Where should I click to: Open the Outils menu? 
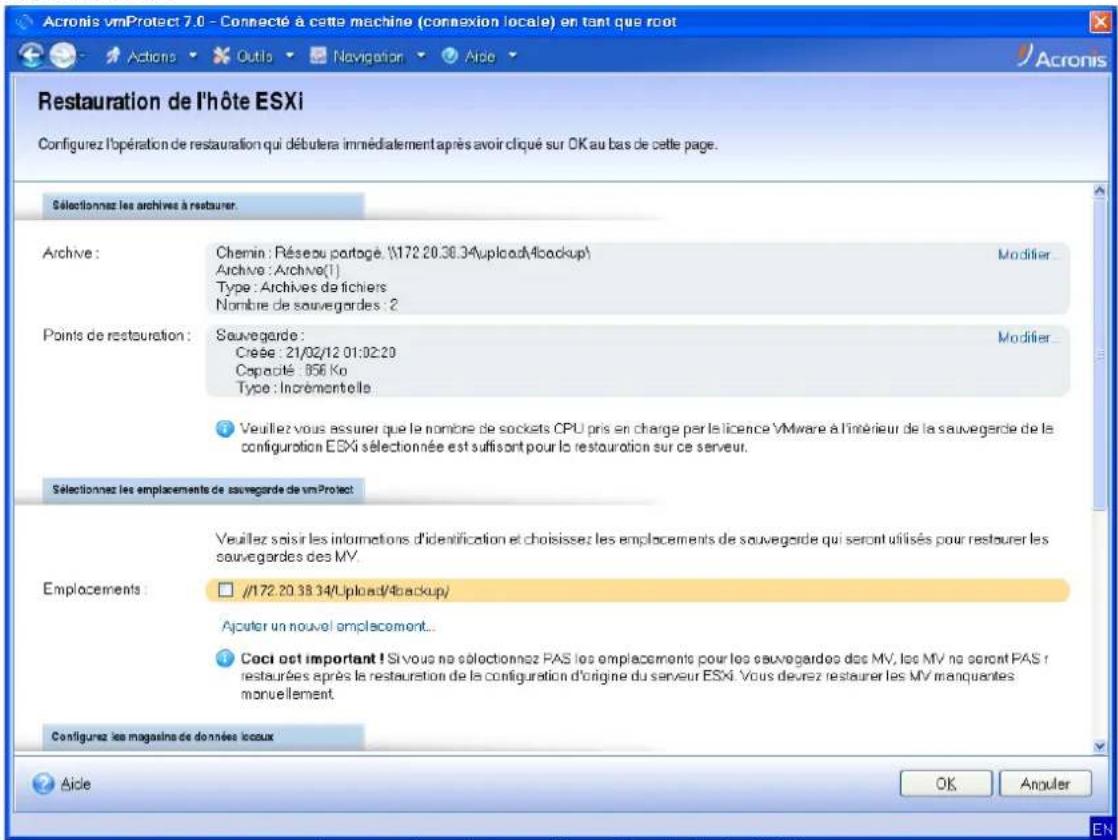click(x=254, y=56)
